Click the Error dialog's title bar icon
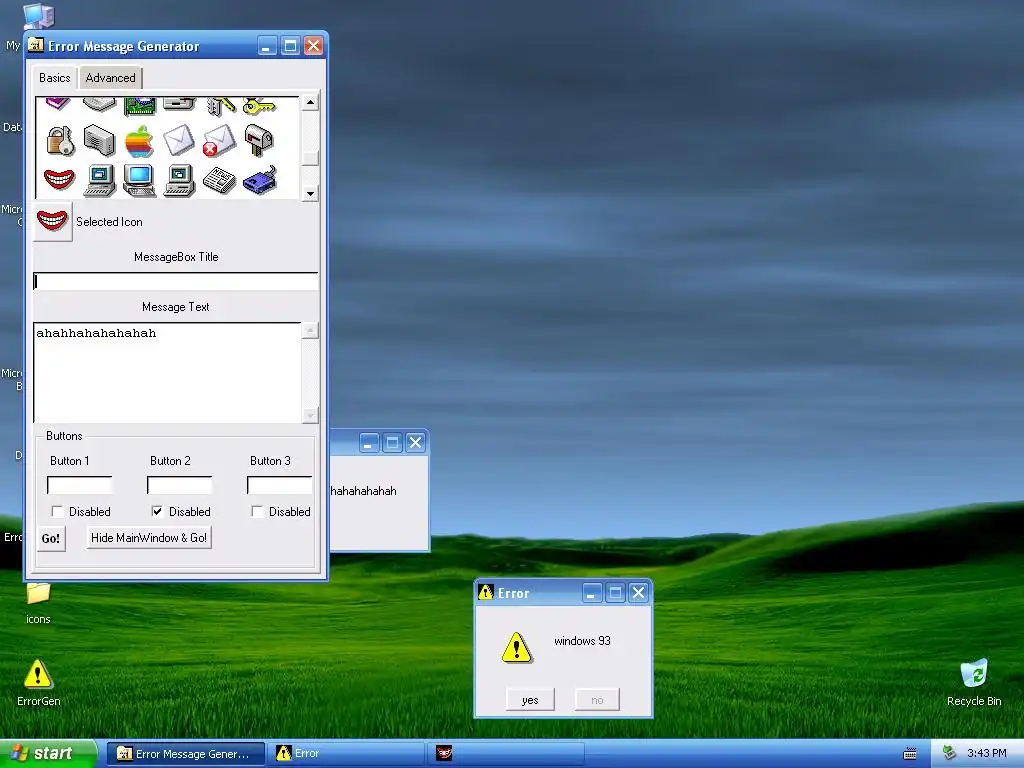This screenshot has height=768, width=1024. [485, 592]
